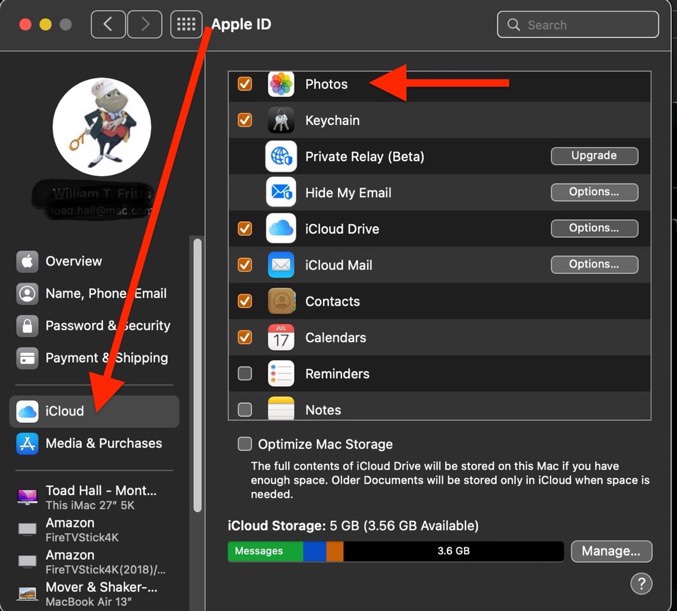The image size is (677, 611).
Task: Enable Optimize Mac Storage checkbox
Action: (x=245, y=443)
